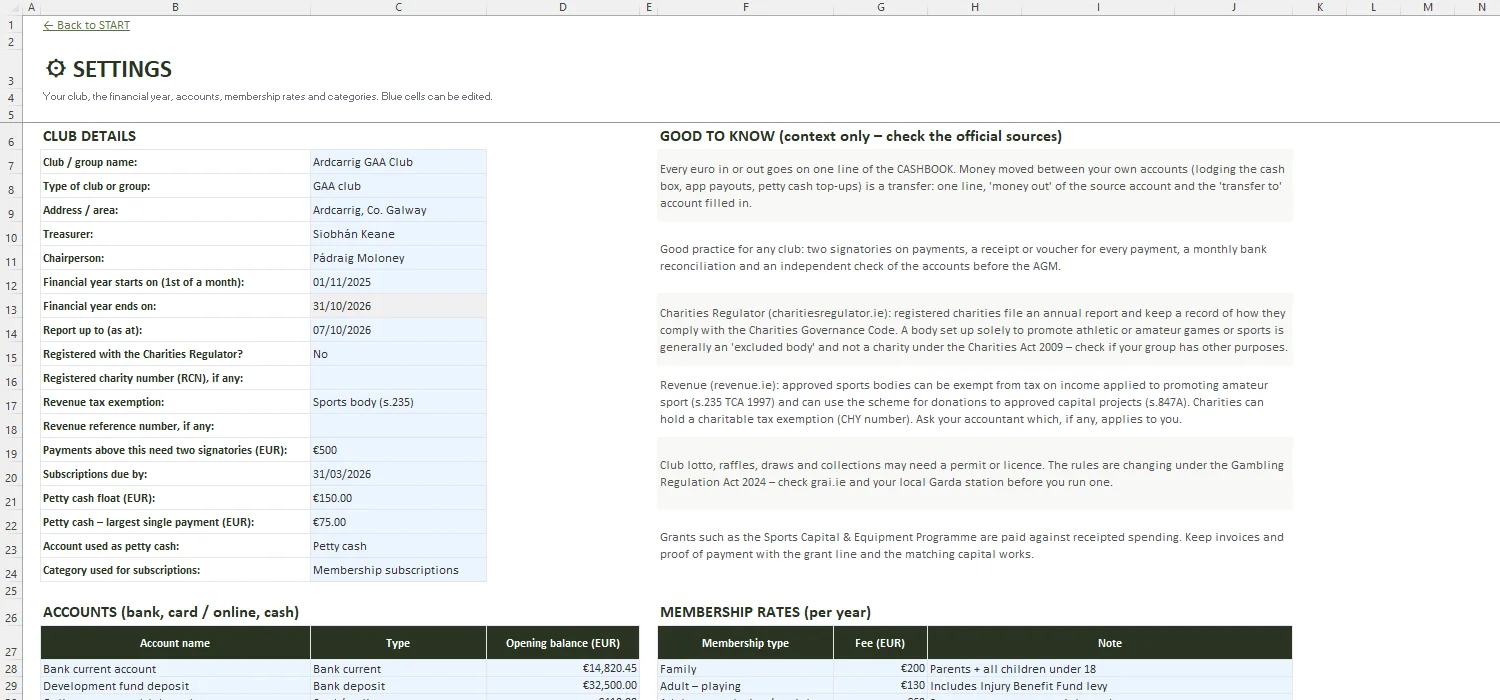
Task: Select the Bank deposit type cell
Action: (x=398, y=686)
